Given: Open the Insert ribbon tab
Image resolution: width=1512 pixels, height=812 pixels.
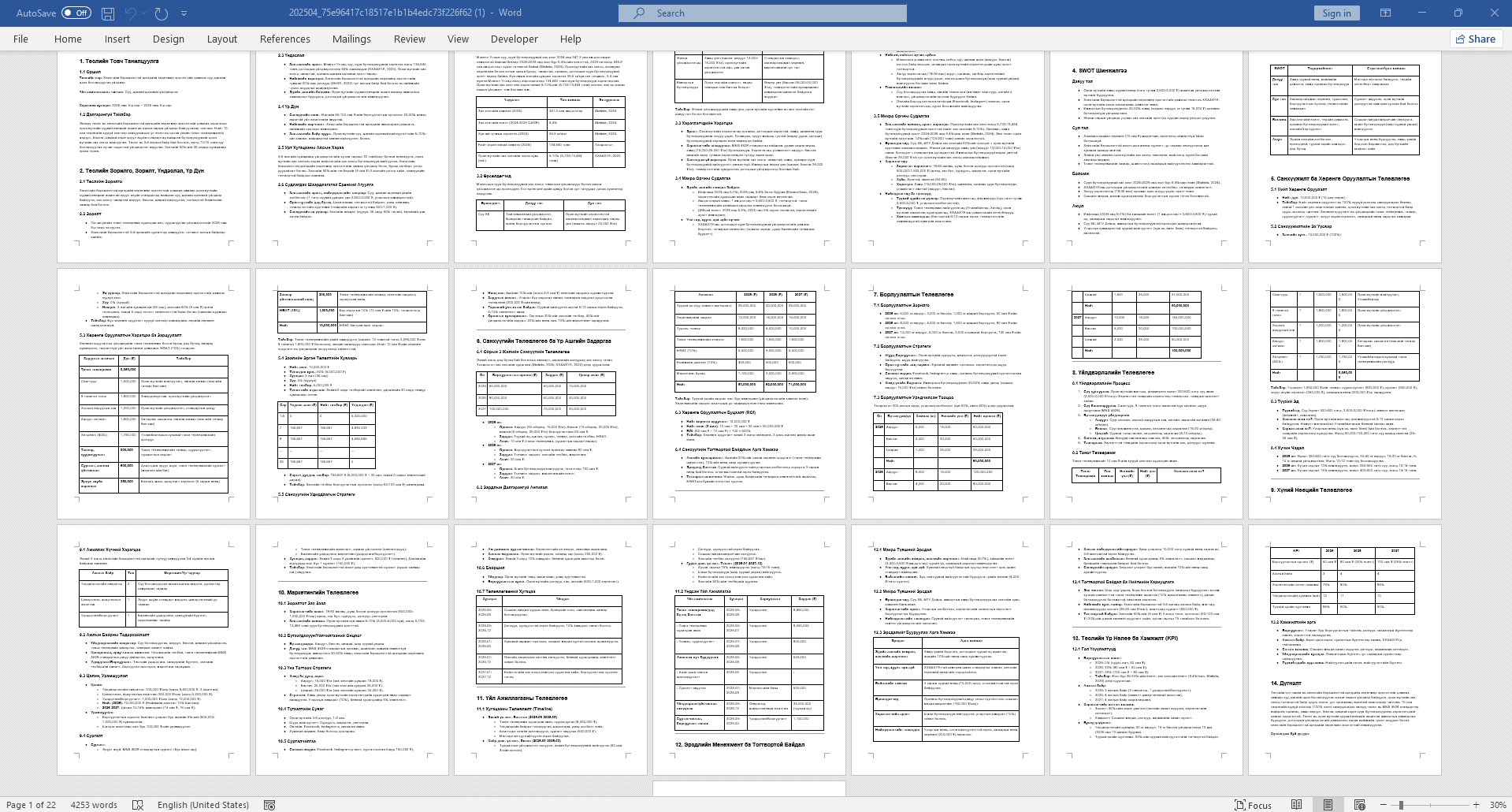Looking at the screenshot, I should tap(117, 39).
